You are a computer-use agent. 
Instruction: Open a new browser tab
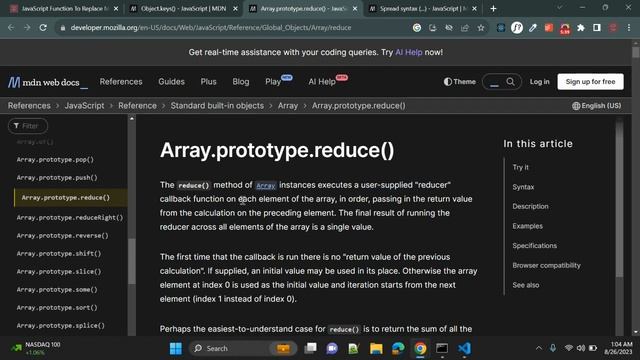click(x=493, y=9)
